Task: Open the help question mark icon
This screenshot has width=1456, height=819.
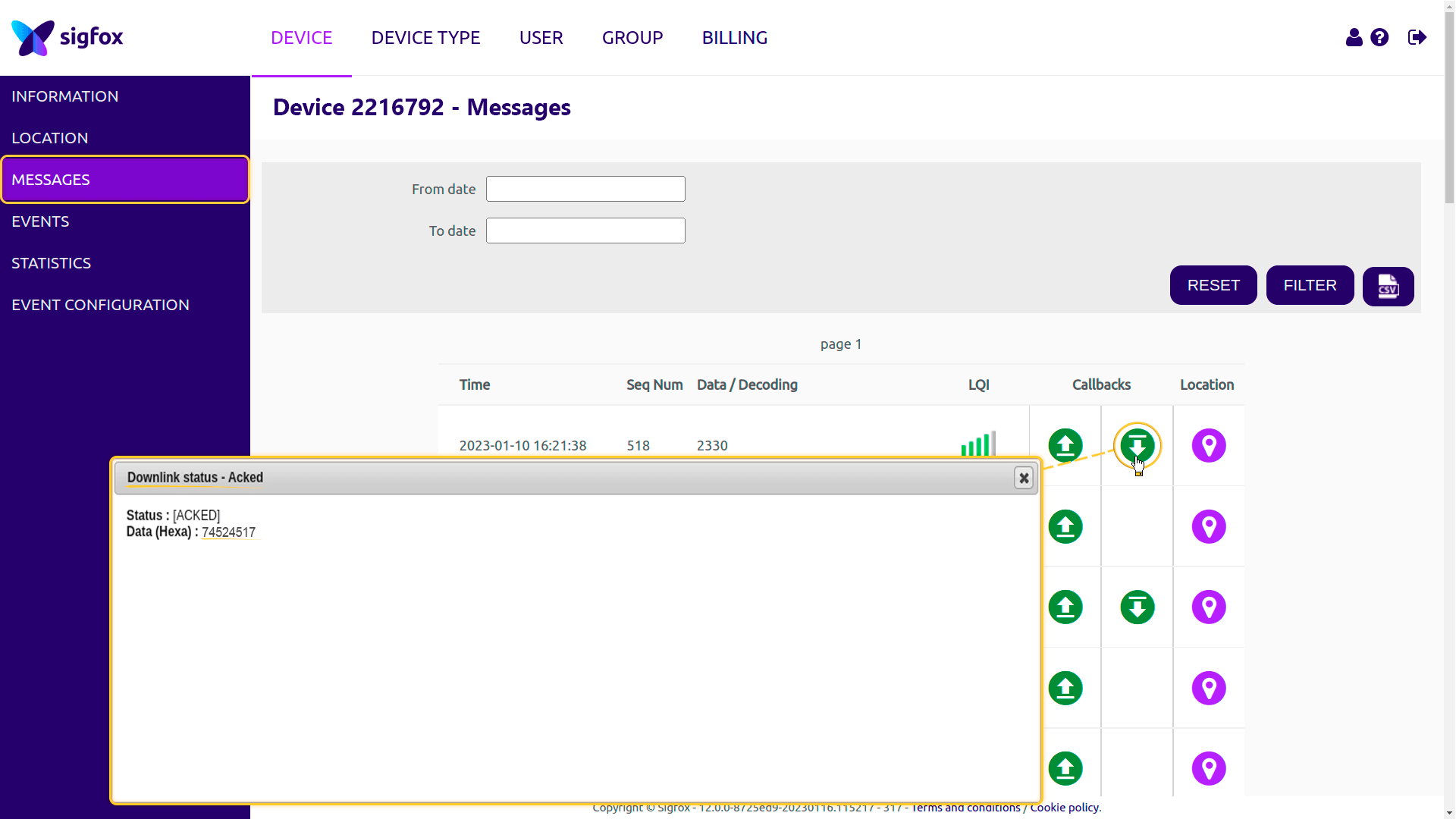Action: point(1379,37)
